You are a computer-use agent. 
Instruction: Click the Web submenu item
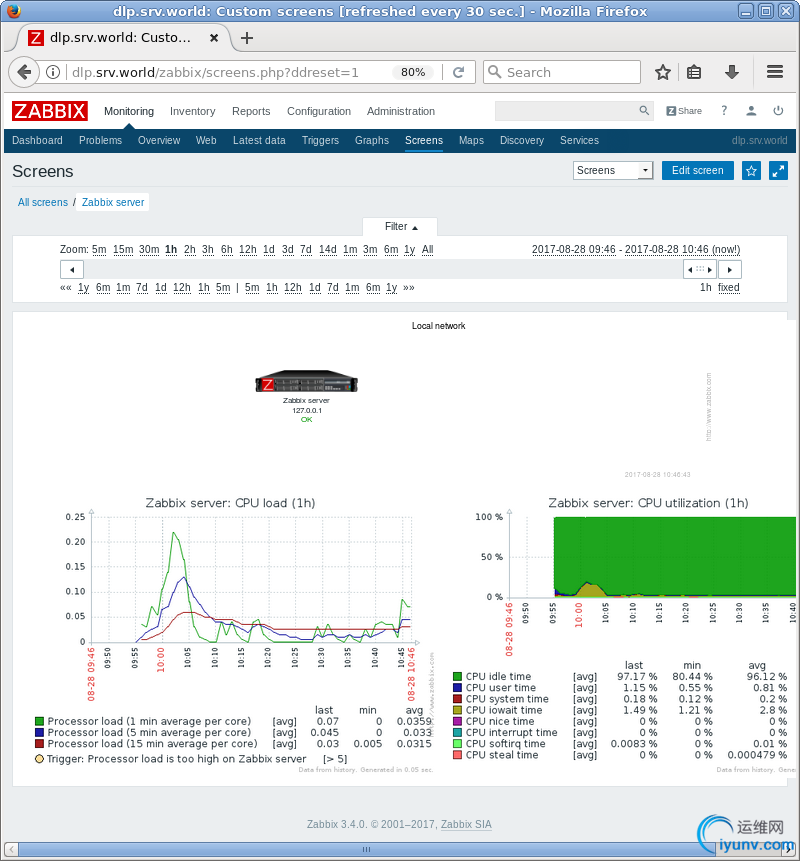(206, 140)
